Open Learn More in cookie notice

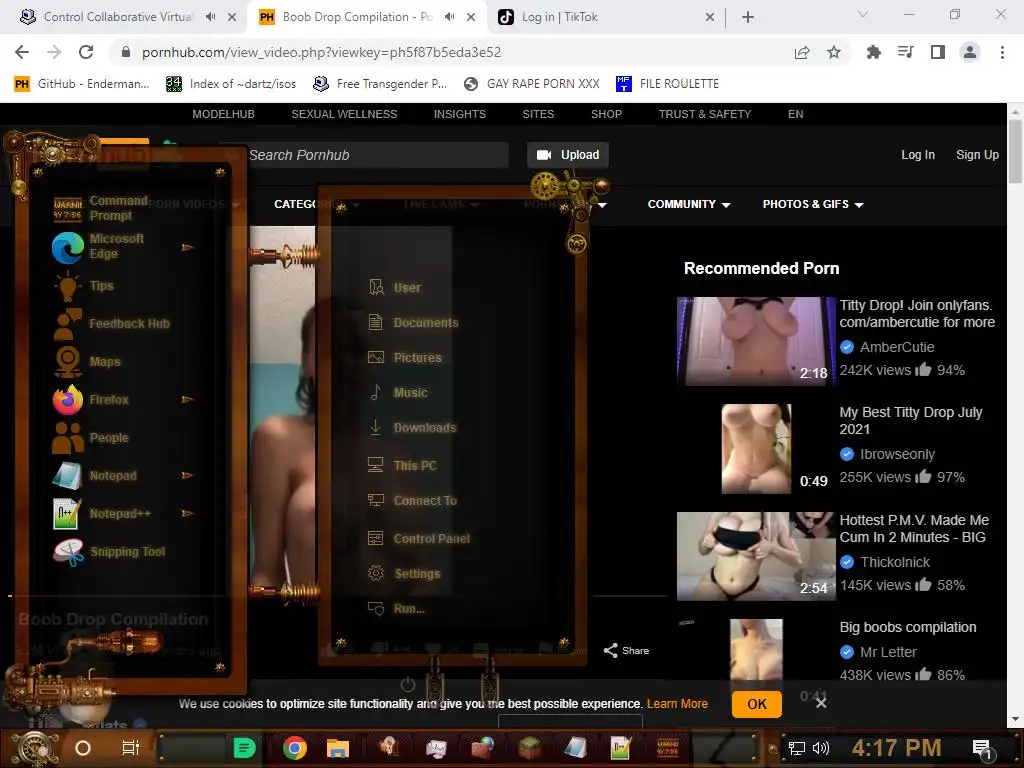(x=677, y=704)
